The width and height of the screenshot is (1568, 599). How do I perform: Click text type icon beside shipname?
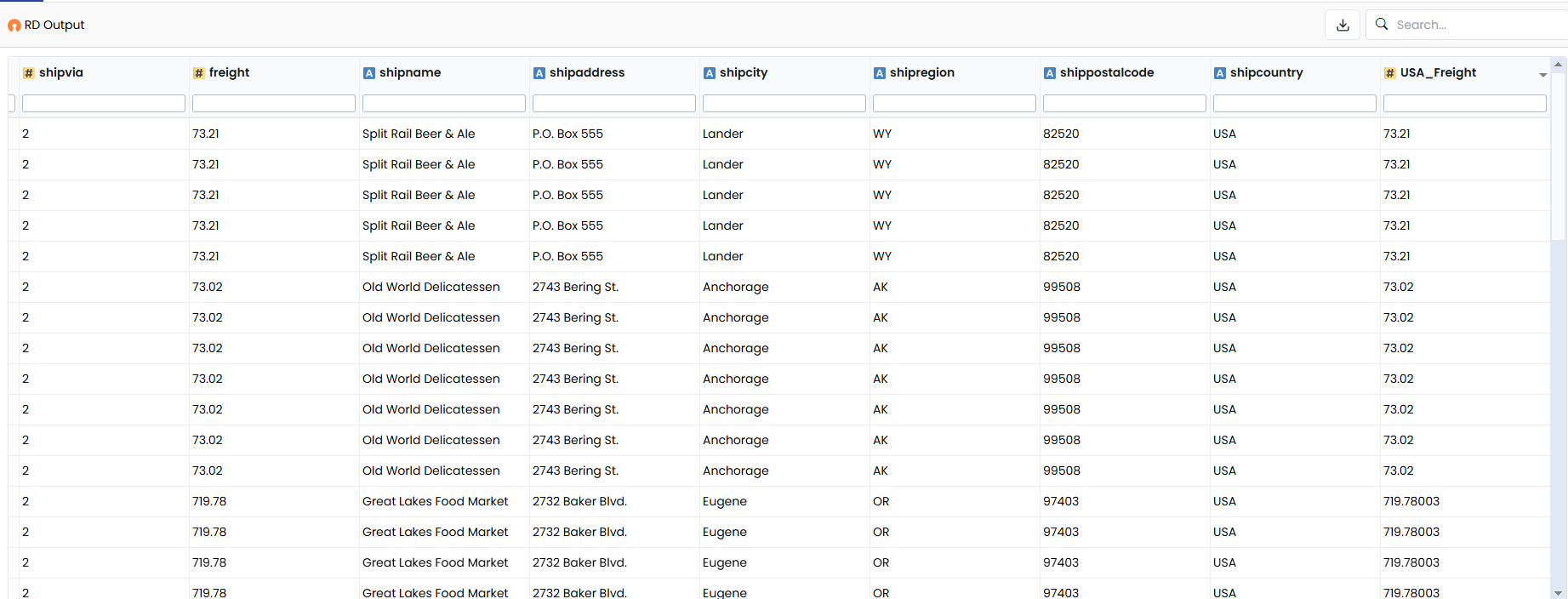coord(369,73)
